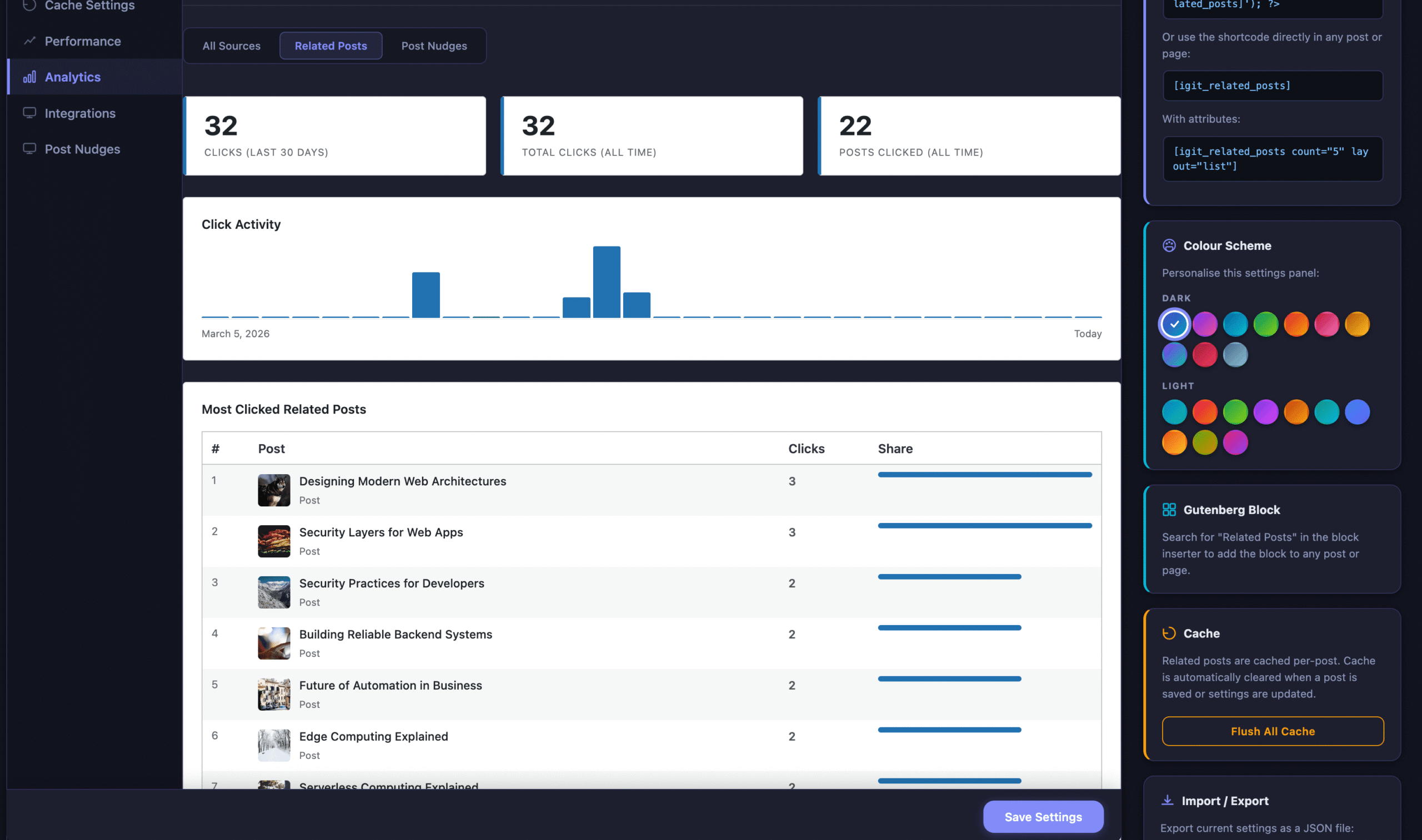1422x840 pixels.
Task: Open the "Edge Computing Explained" post title
Action: tap(373, 736)
